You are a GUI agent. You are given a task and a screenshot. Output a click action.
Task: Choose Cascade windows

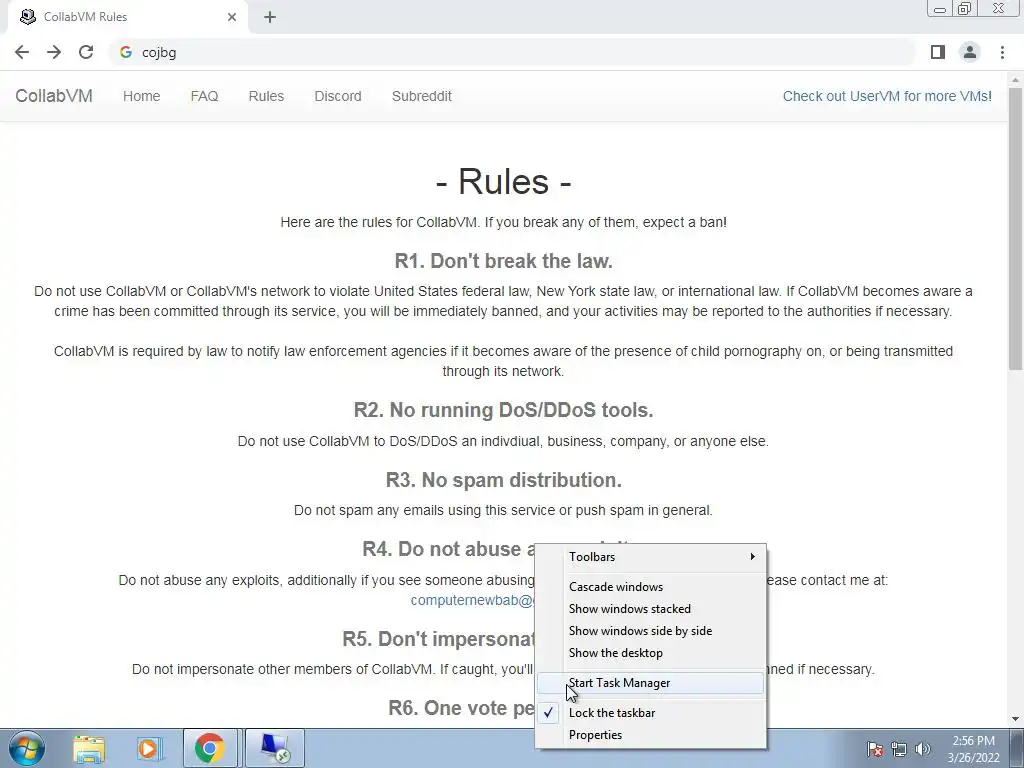pos(650,586)
